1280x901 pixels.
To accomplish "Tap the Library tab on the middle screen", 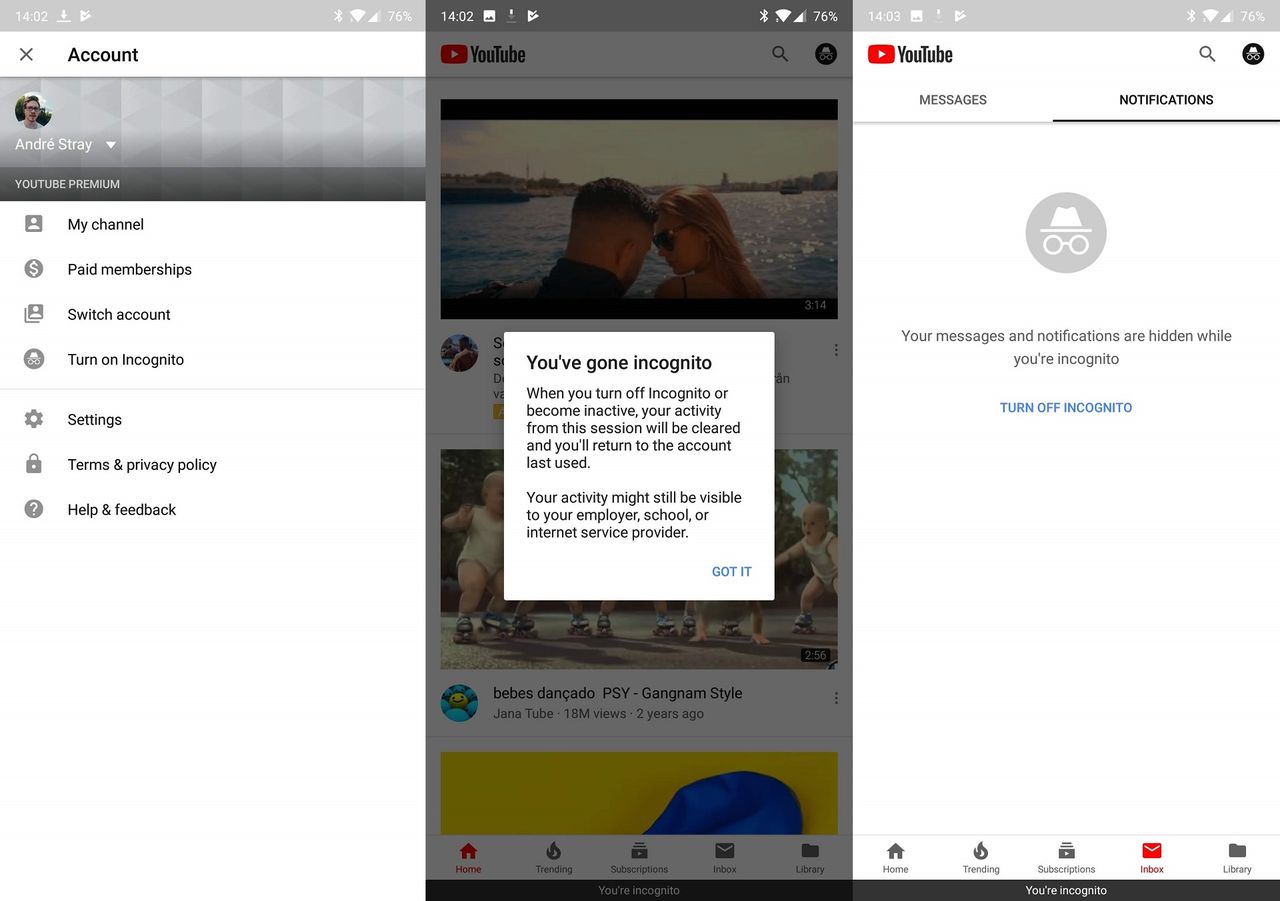I will pyautogui.click(x=810, y=858).
